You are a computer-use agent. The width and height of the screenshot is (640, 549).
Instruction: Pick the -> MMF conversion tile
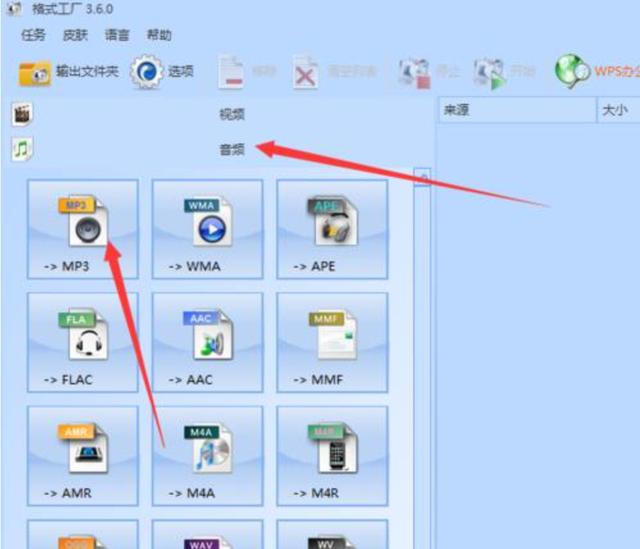click(x=332, y=342)
